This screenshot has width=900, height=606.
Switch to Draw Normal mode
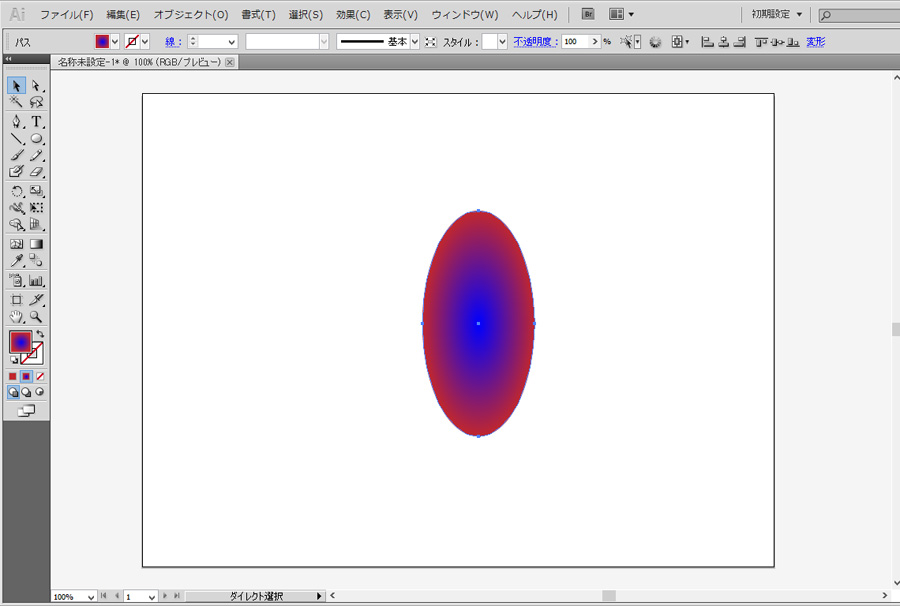[13, 393]
